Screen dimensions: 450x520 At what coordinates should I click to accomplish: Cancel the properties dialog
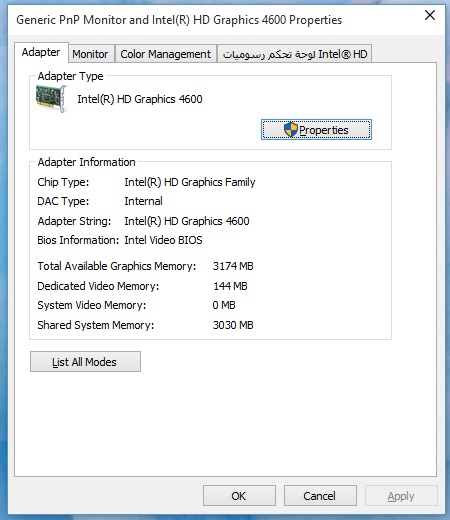coord(320,496)
